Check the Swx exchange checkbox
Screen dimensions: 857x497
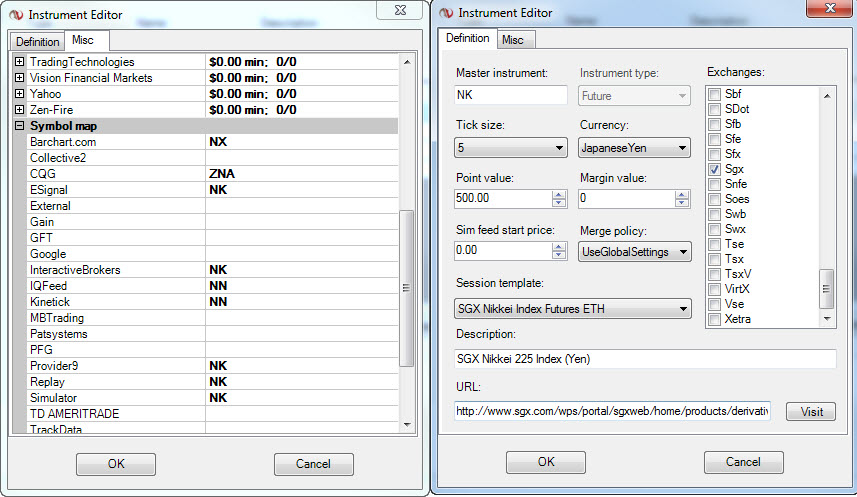(714, 229)
